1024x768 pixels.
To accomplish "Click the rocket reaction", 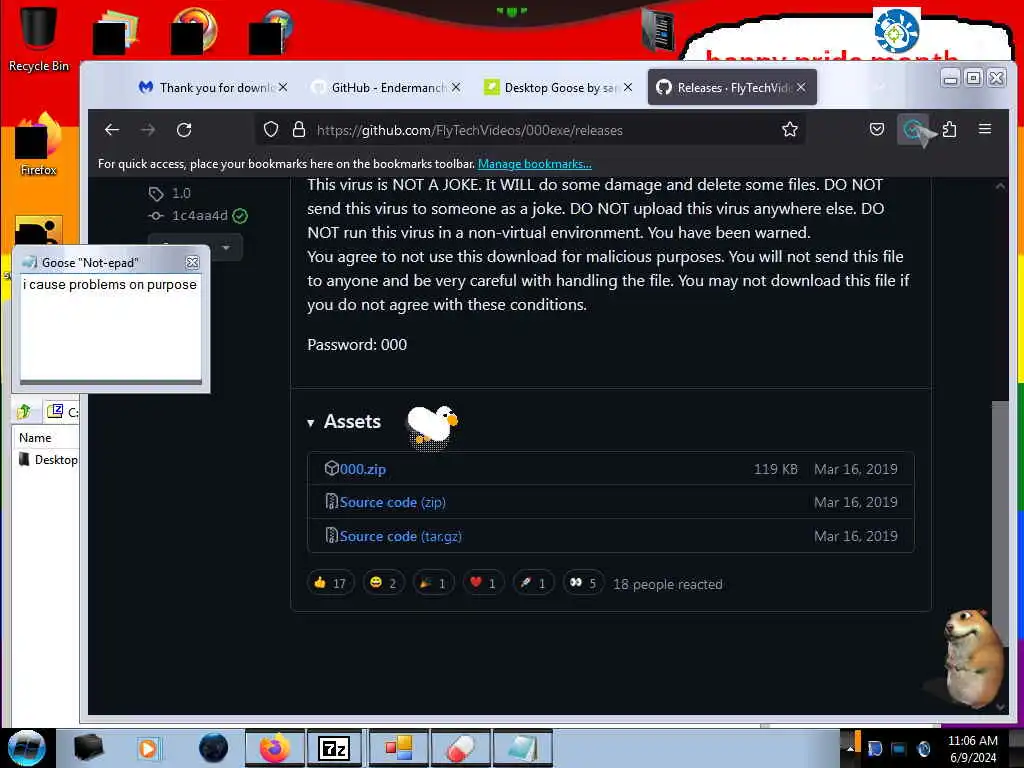I will click(x=533, y=583).
